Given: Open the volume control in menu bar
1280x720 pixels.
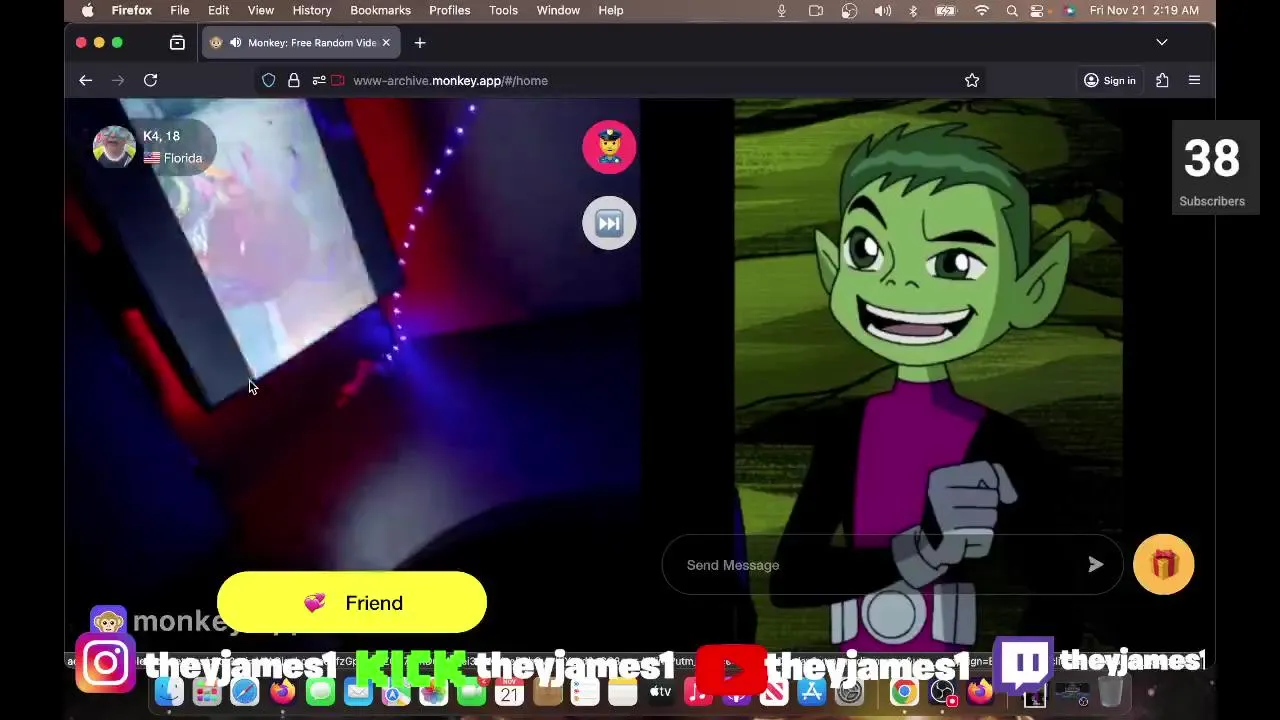Looking at the screenshot, I should click(x=883, y=10).
